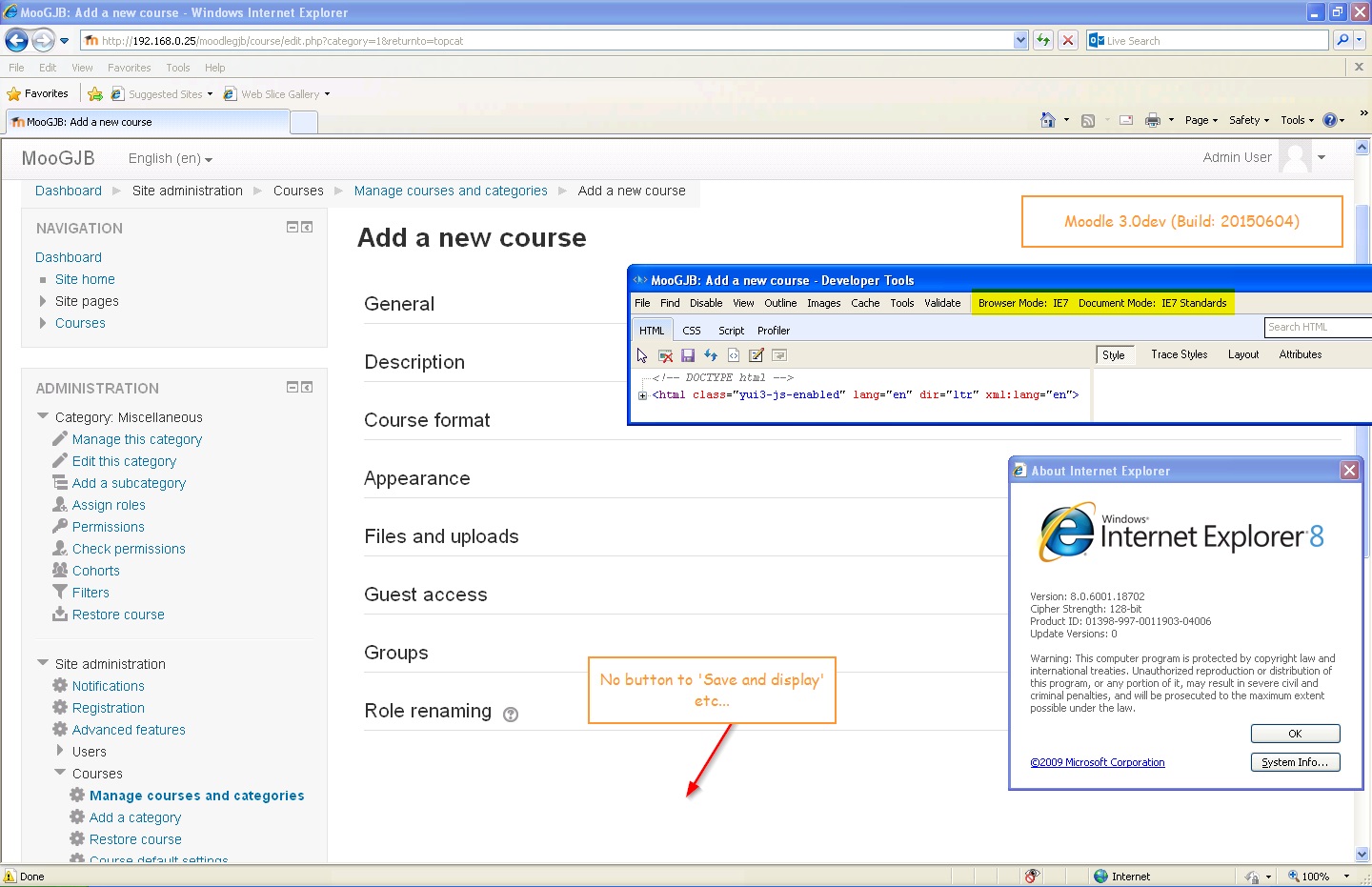1372x887 pixels.
Task: Open ©2009 Microsoft Corporation link
Action: click(x=1097, y=762)
